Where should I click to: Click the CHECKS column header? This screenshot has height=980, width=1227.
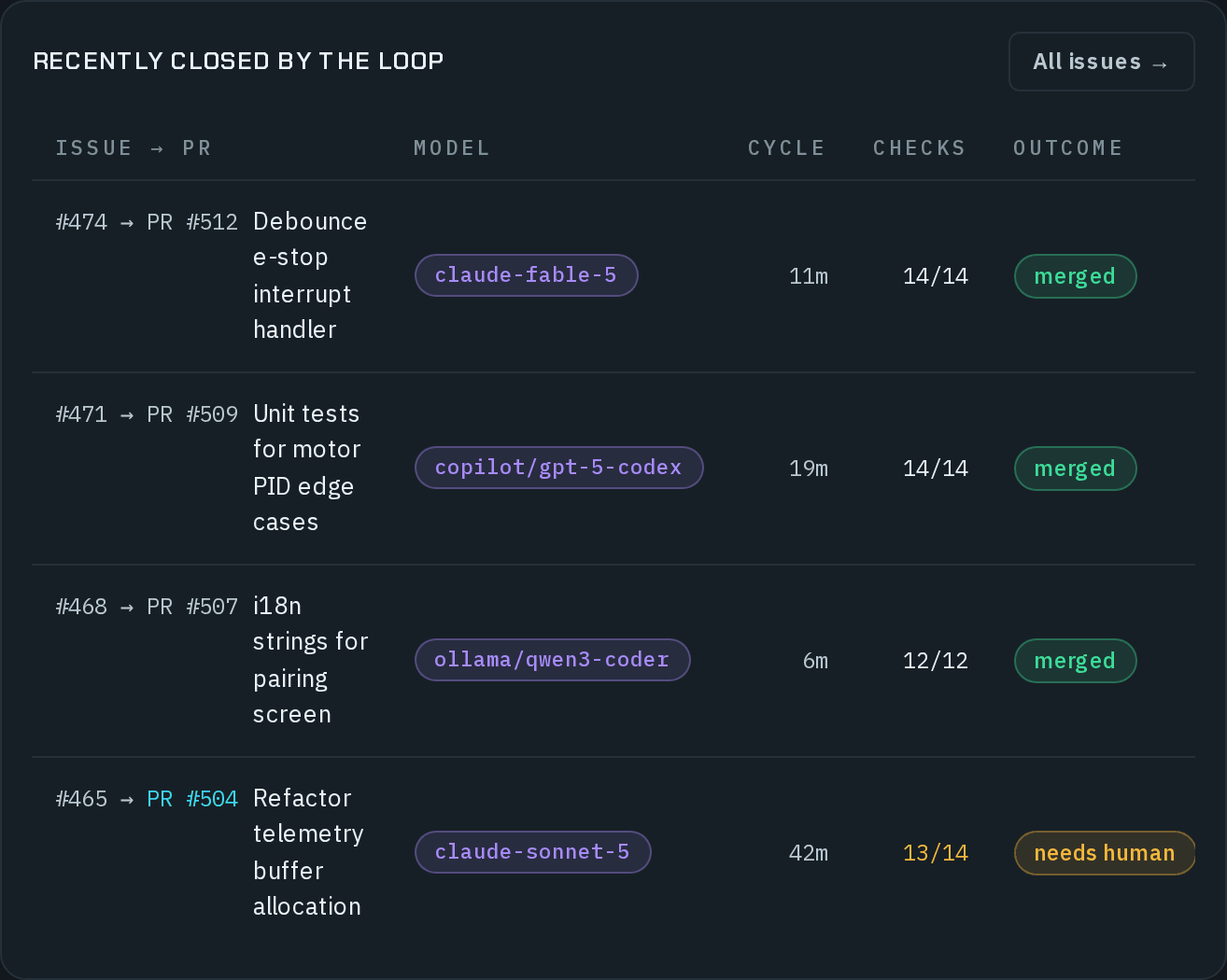[x=919, y=148]
